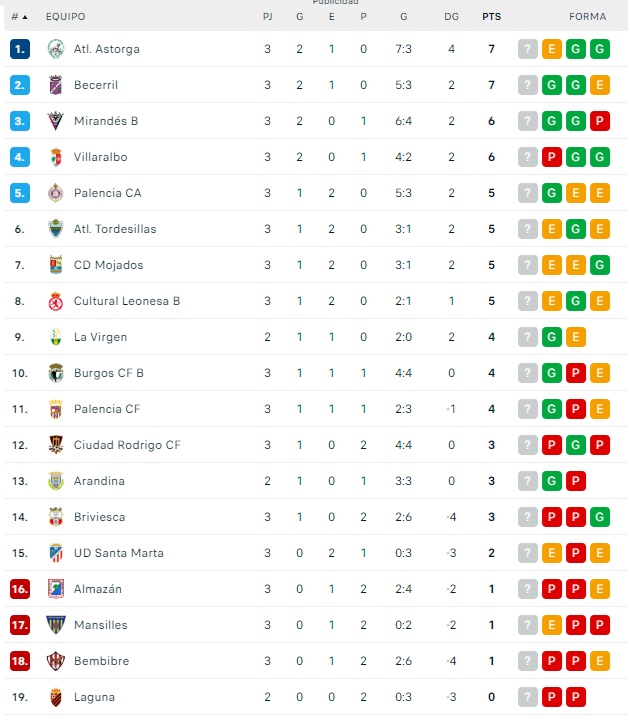
Task: Click the Cultural Leonesa B badge
Action: (x=56, y=301)
